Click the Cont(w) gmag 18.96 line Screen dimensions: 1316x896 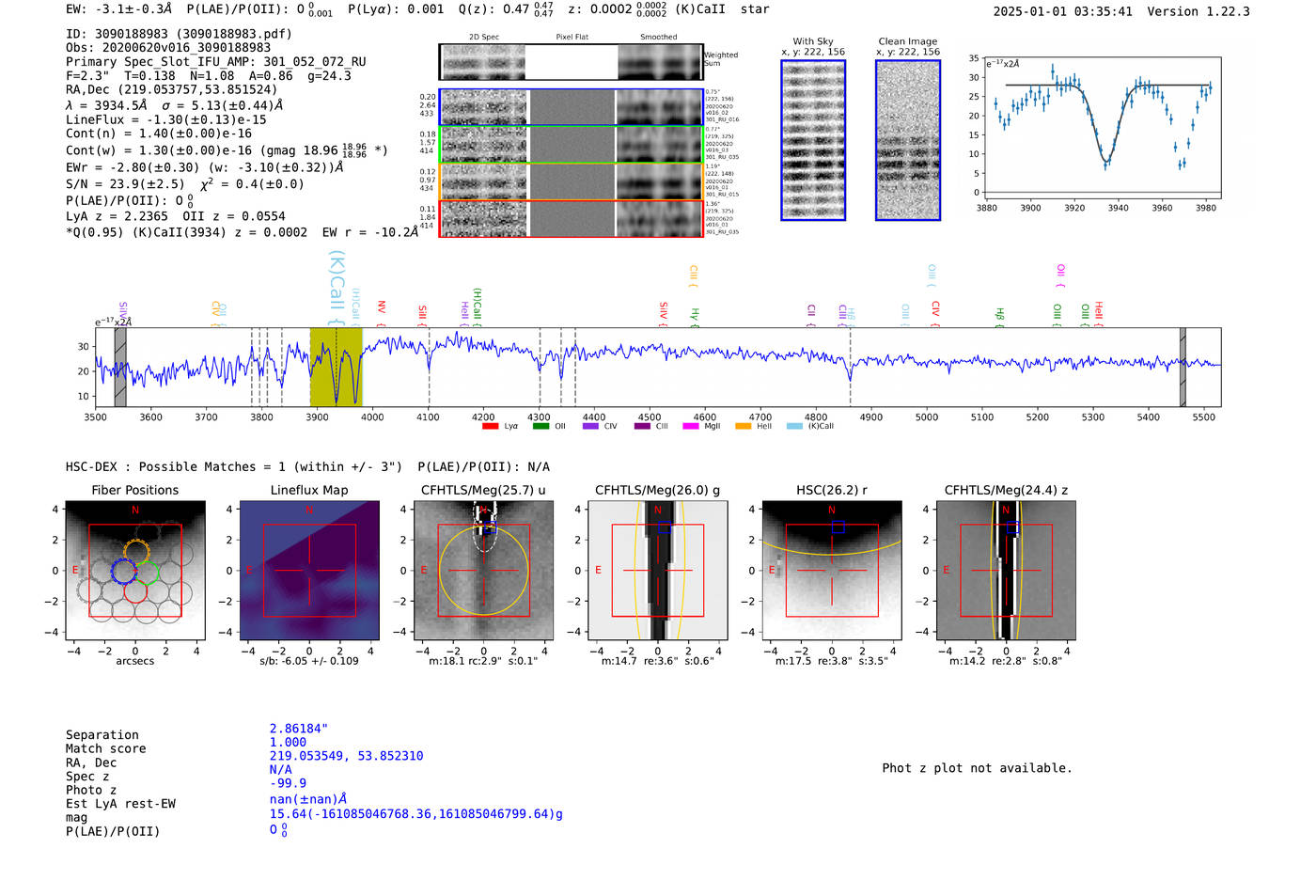(x=227, y=150)
